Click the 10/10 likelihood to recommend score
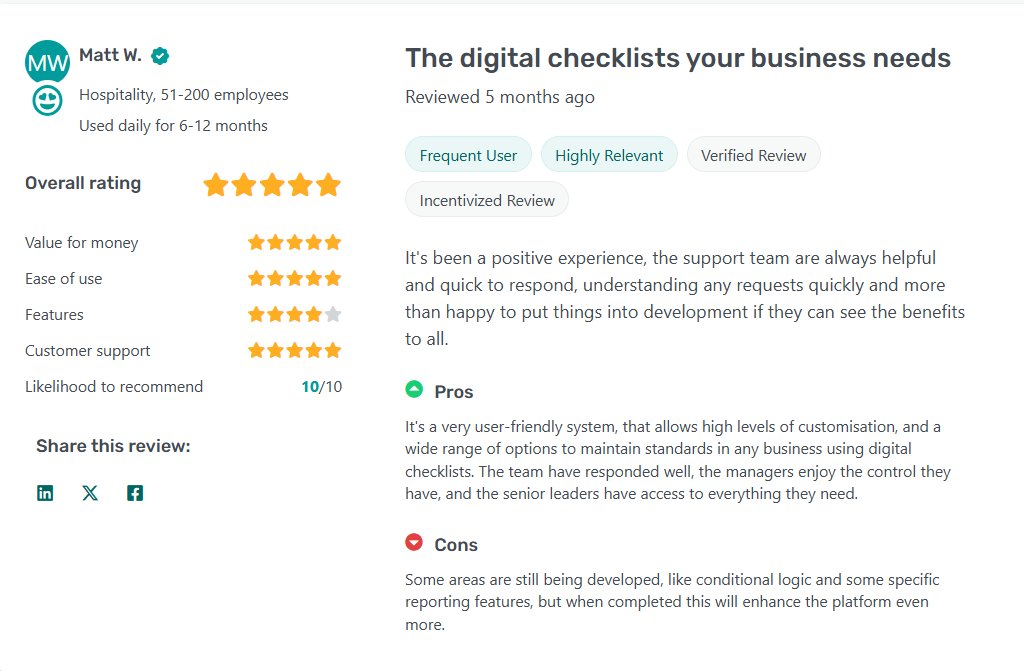1024x671 pixels. pos(321,387)
